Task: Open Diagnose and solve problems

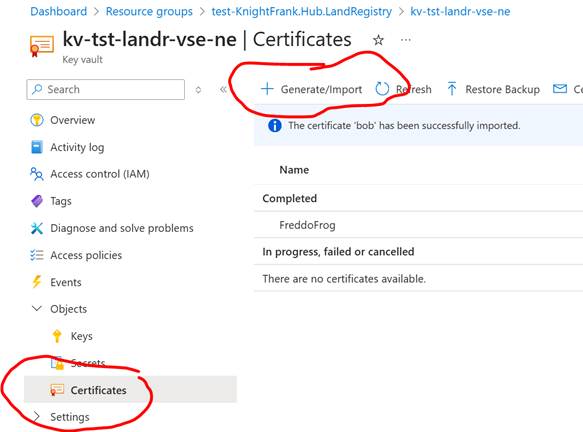Action: pos(122,228)
